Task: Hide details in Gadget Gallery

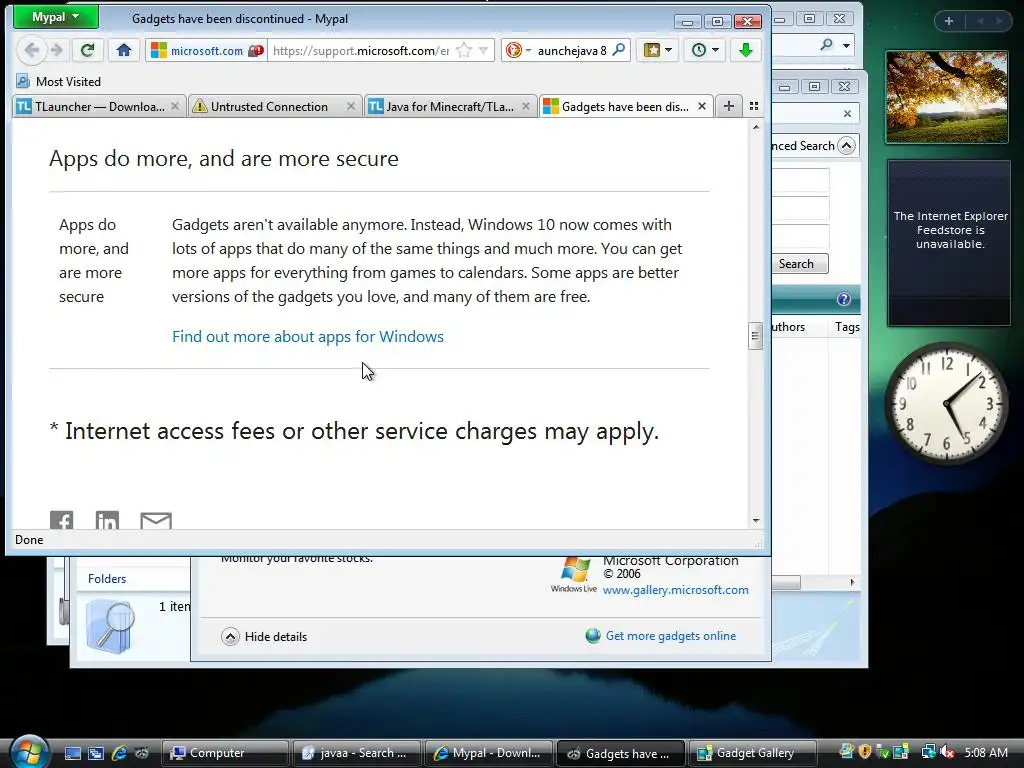Action: (x=264, y=637)
